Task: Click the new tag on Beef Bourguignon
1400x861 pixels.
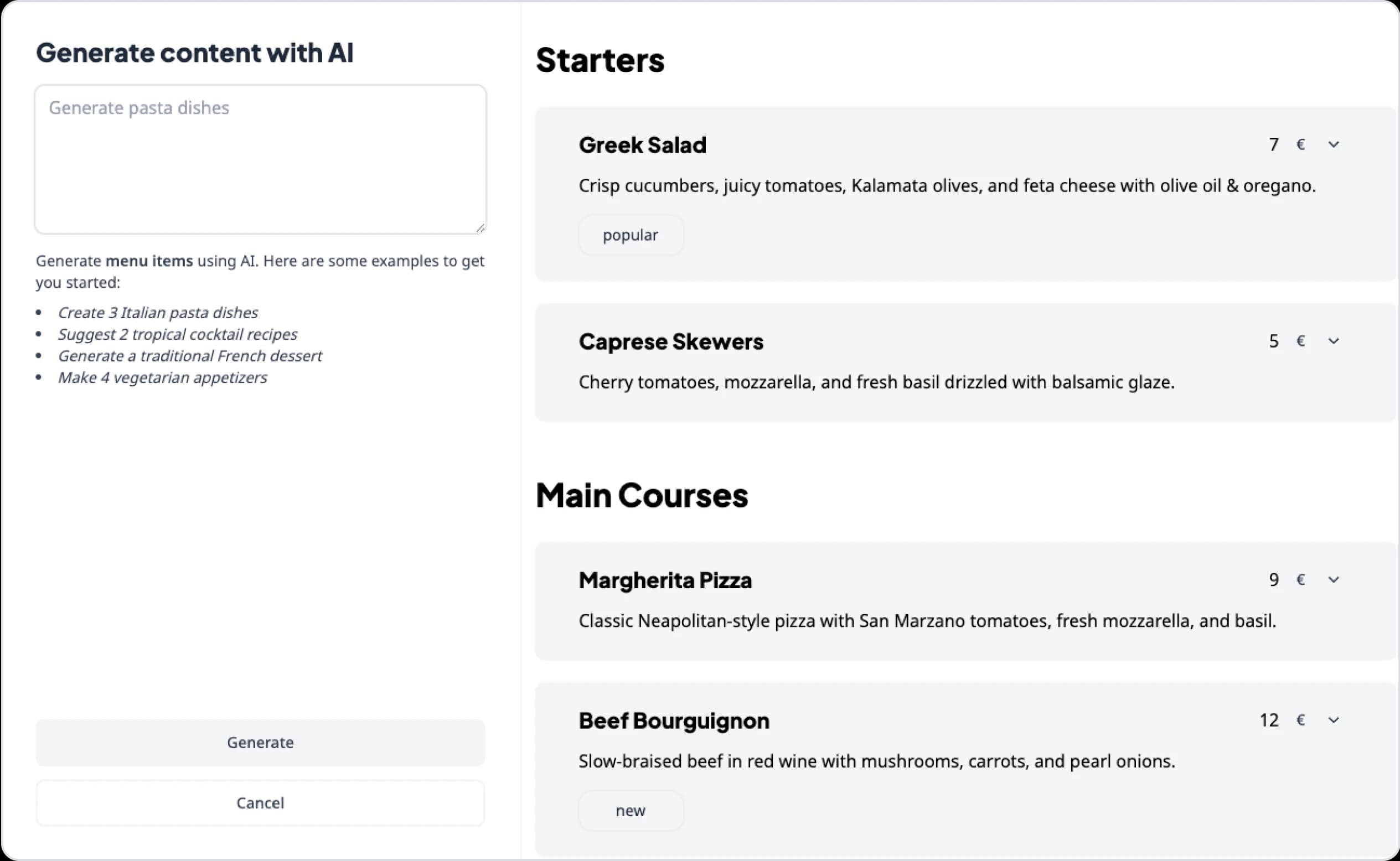Action: [631, 811]
